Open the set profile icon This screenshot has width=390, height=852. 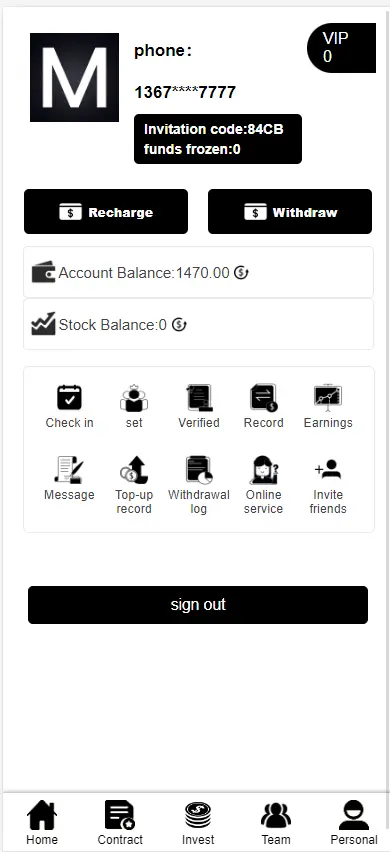tap(134, 398)
